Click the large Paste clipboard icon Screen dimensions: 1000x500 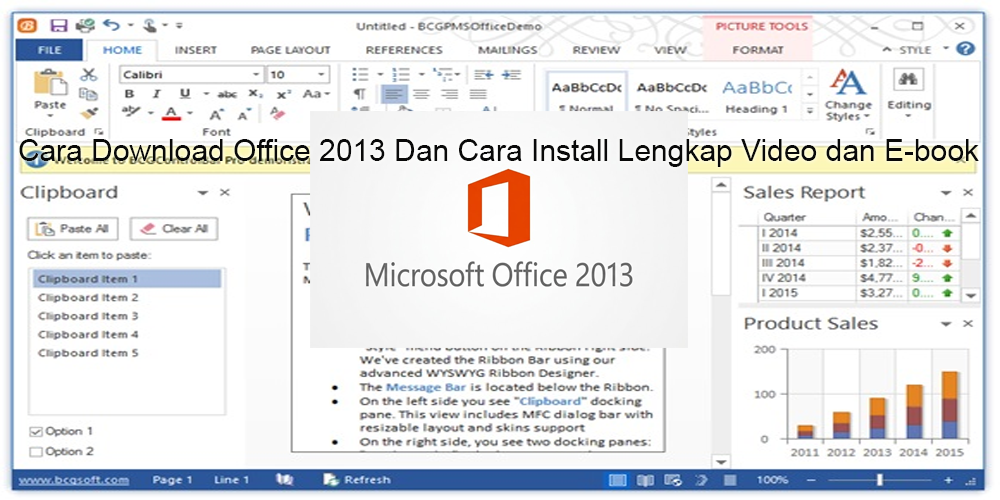point(50,83)
